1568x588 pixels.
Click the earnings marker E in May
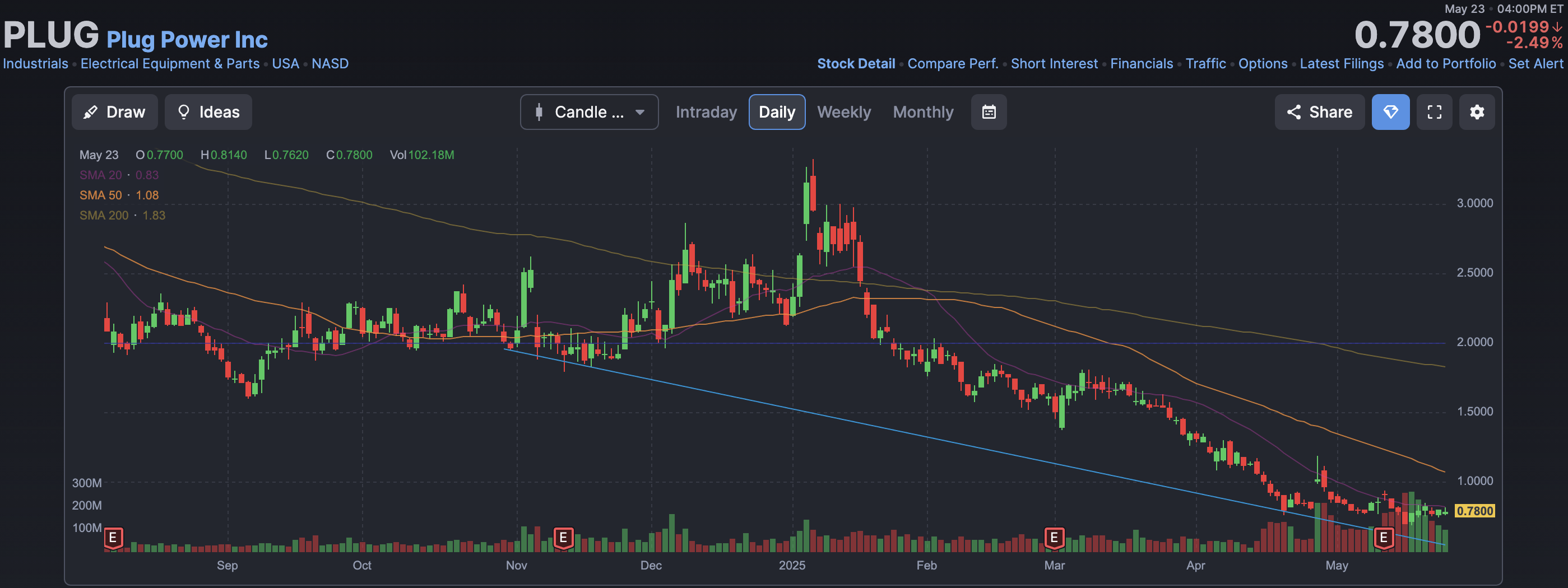1384,538
